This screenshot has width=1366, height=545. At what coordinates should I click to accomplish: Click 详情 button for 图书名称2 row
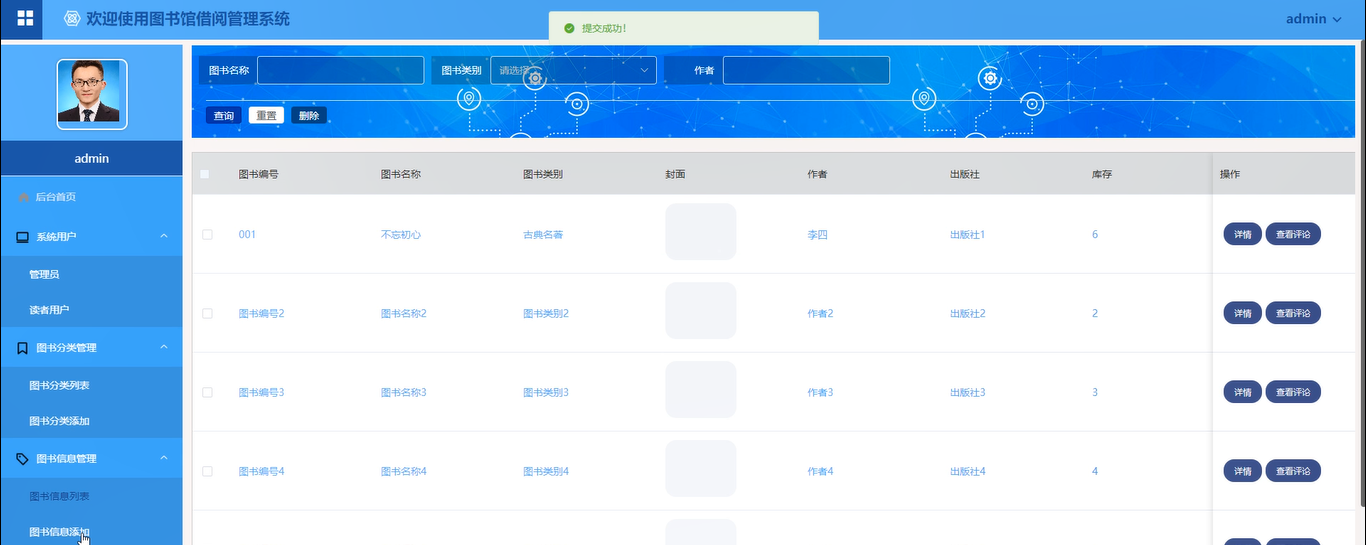tap(1242, 313)
